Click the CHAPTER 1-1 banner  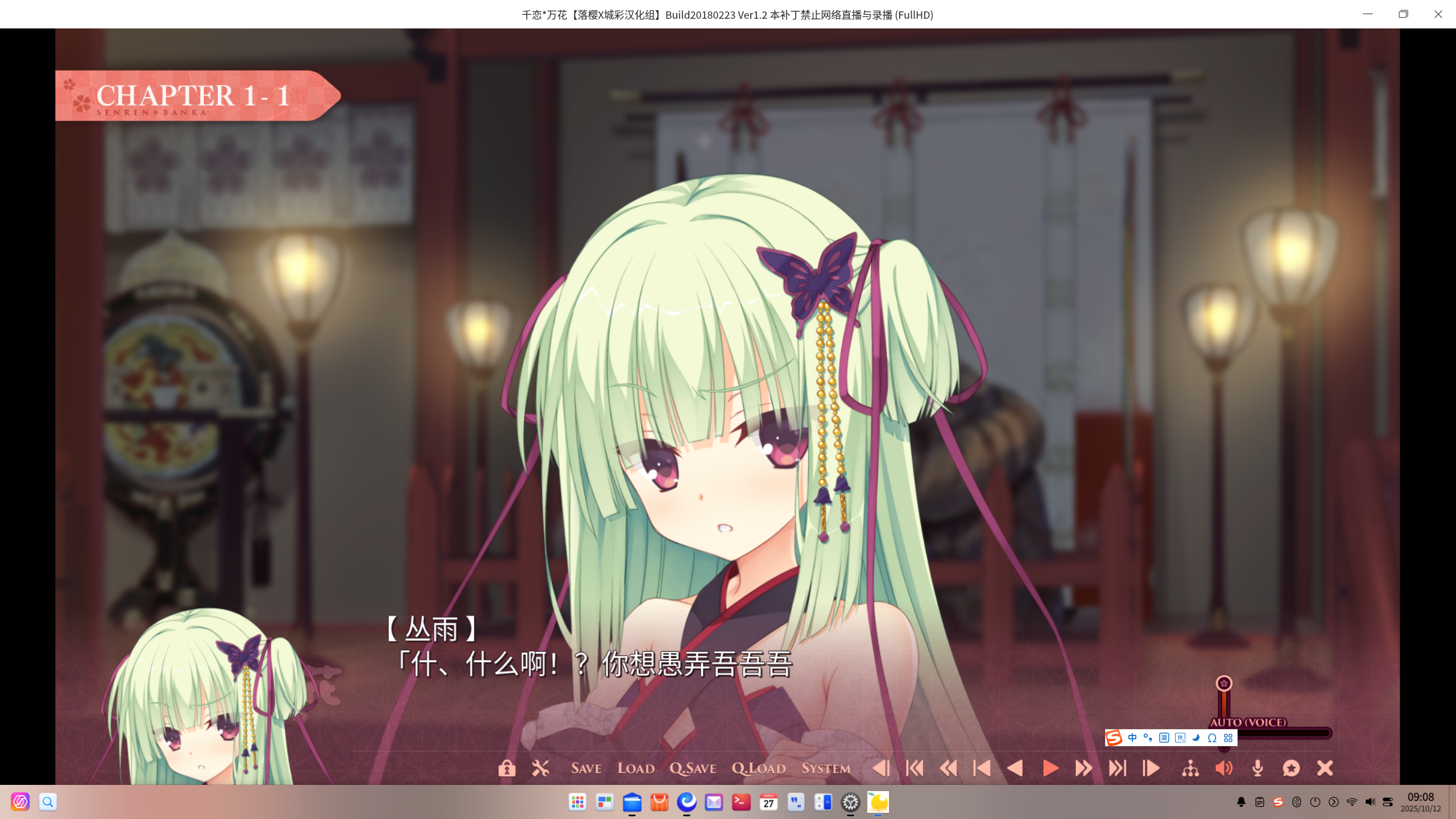point(198,96)
